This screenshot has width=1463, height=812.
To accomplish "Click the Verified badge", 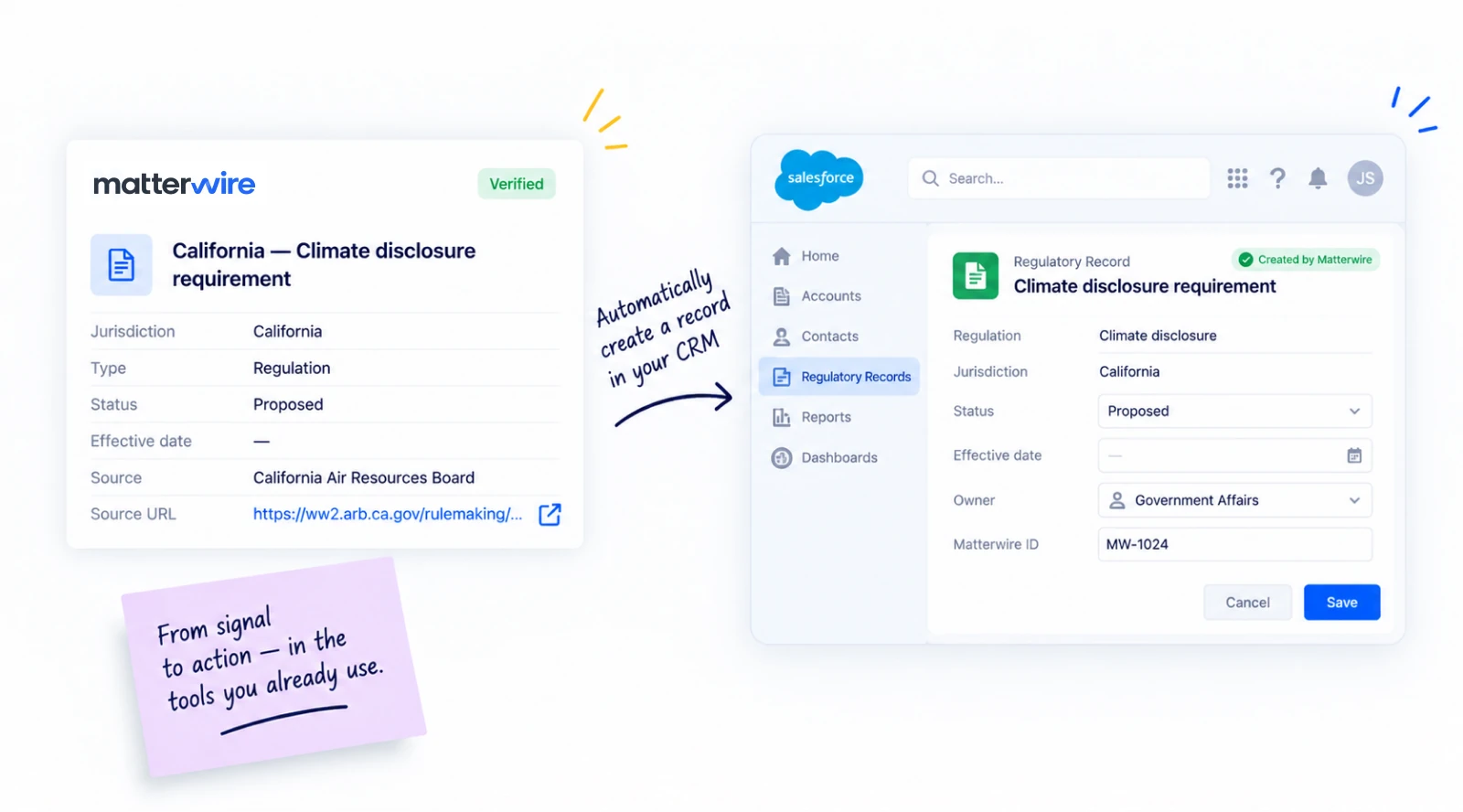I will (517, 184).
